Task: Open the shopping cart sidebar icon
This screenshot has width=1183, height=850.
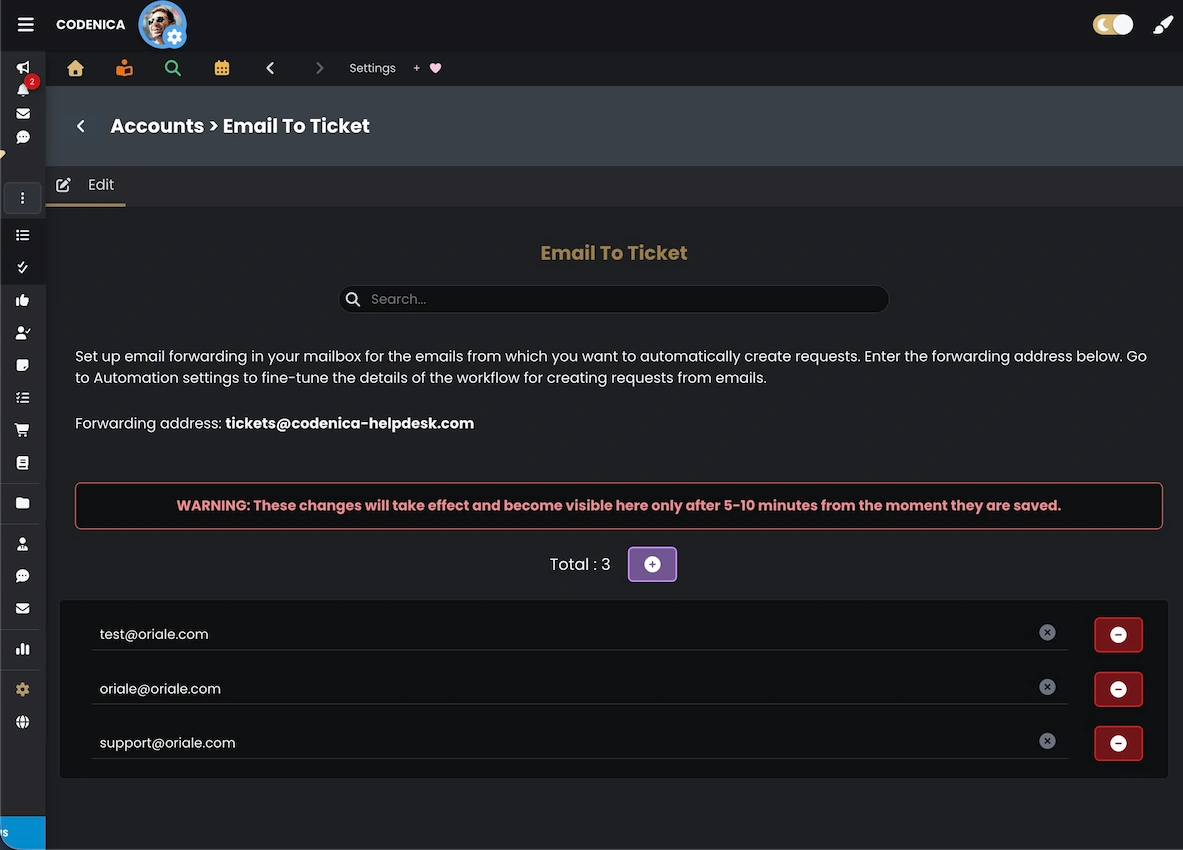Action: pyautogui.click(x=23, y=430)
